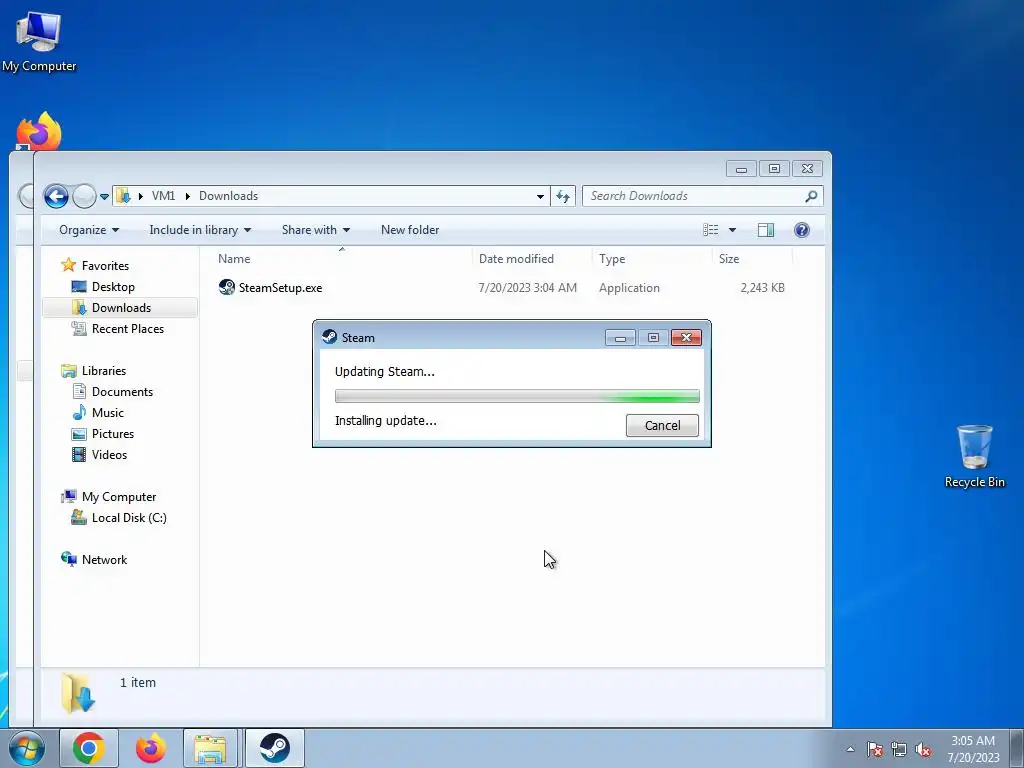Image resolution: width=1024 pixels, height=768 pixels.
Task: Open the Documents library
Action: click(122, 392)
